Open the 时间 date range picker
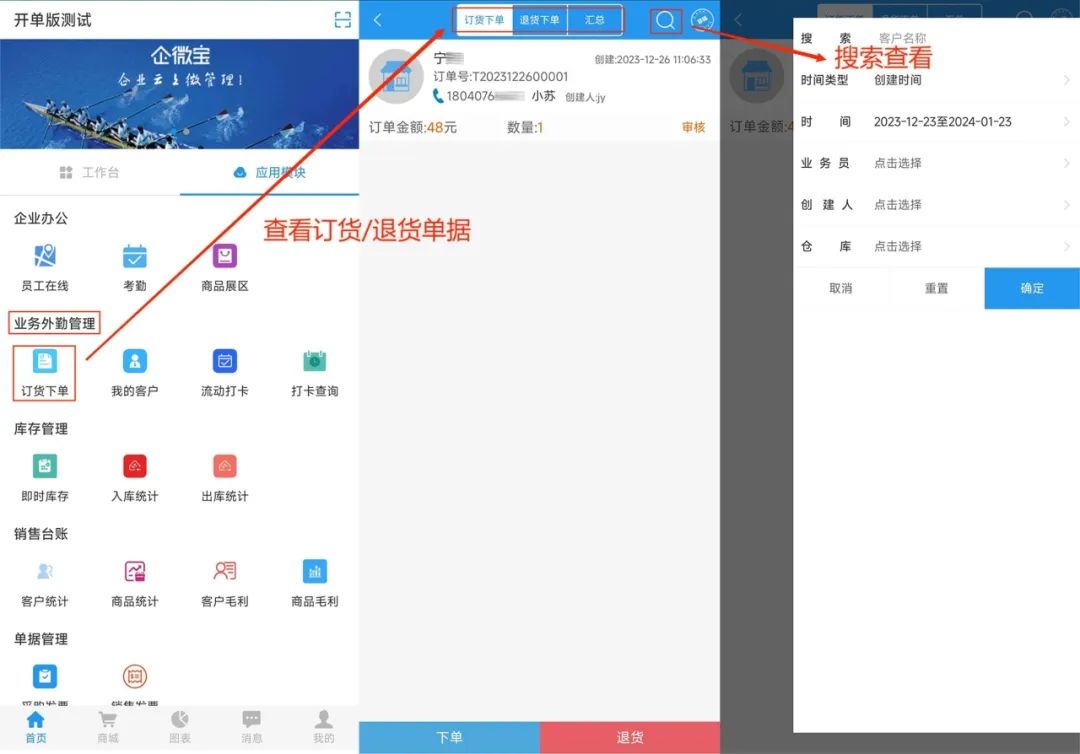Screen dimensions: 1080x754 (935, 122)
